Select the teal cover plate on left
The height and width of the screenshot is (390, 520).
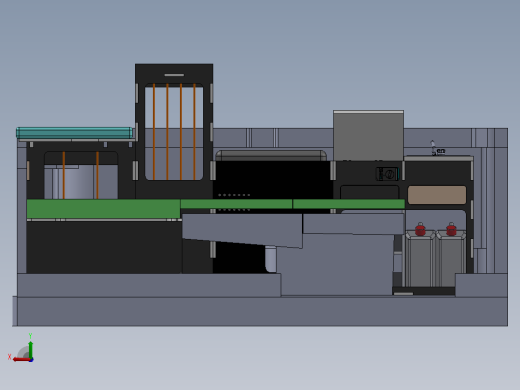(x=74, y=133)
